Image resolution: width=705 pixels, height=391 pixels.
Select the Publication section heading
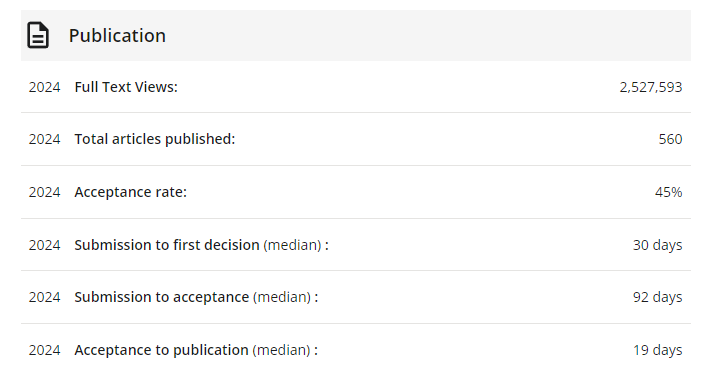pos(117,36)
